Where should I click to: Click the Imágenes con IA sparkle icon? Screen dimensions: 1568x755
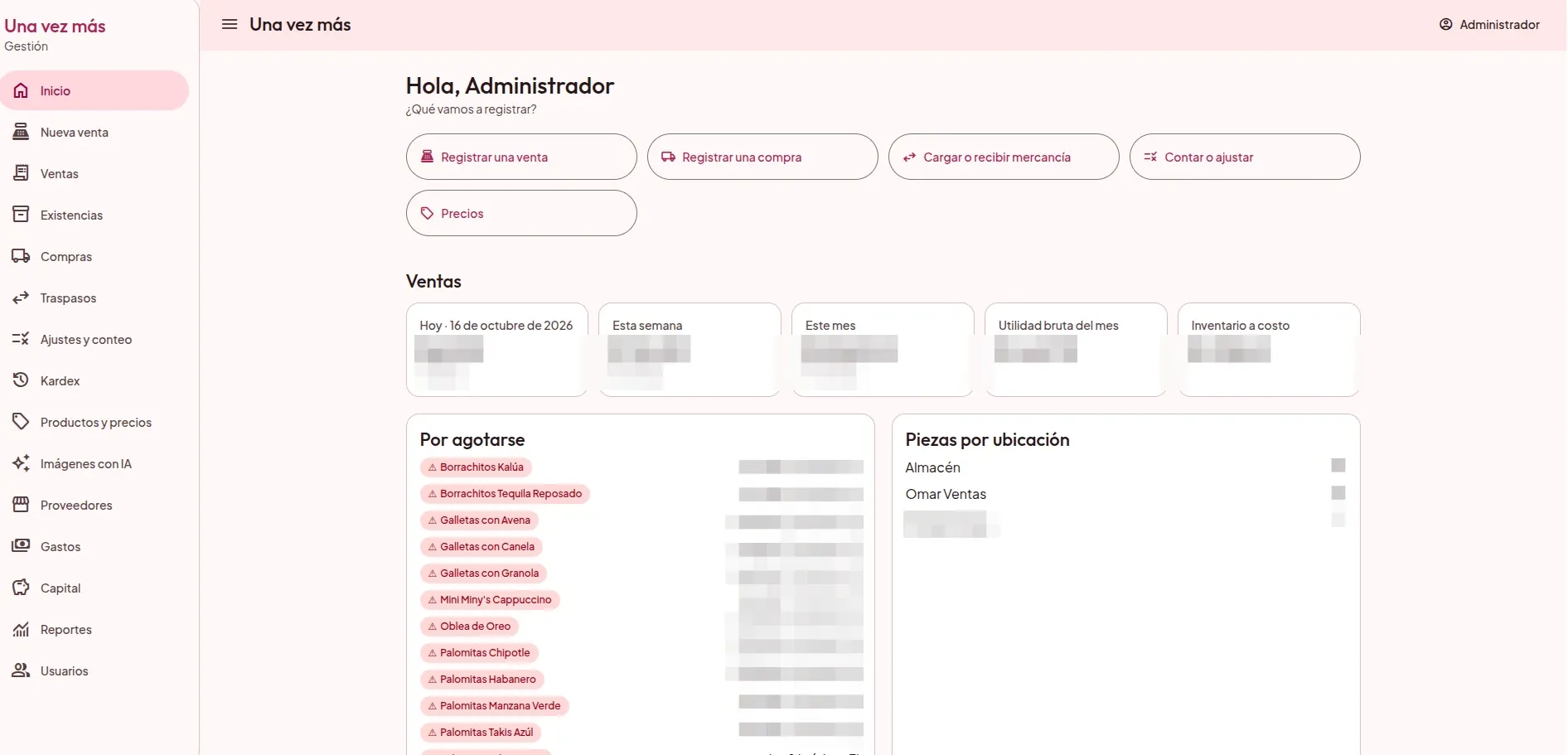(21, 463)
